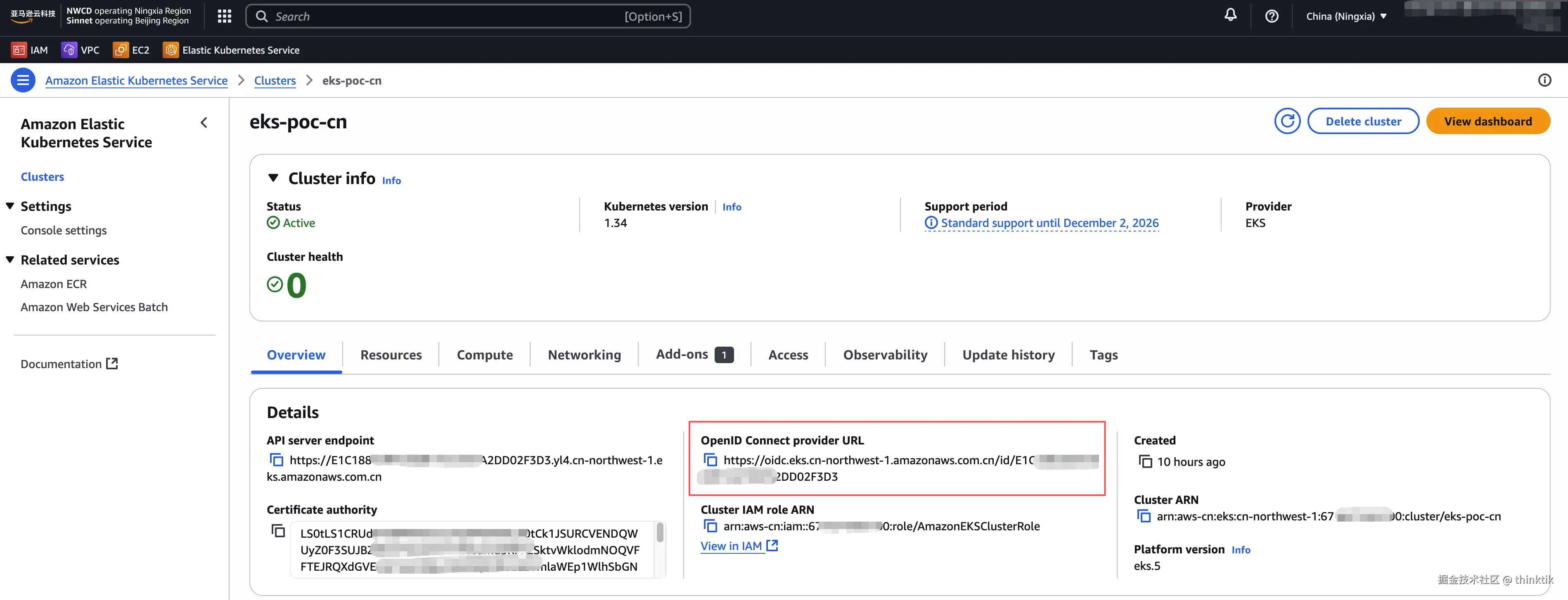Open the services grid menu icon
Viewport: 1568px width, 600px height.
point(225,17)
